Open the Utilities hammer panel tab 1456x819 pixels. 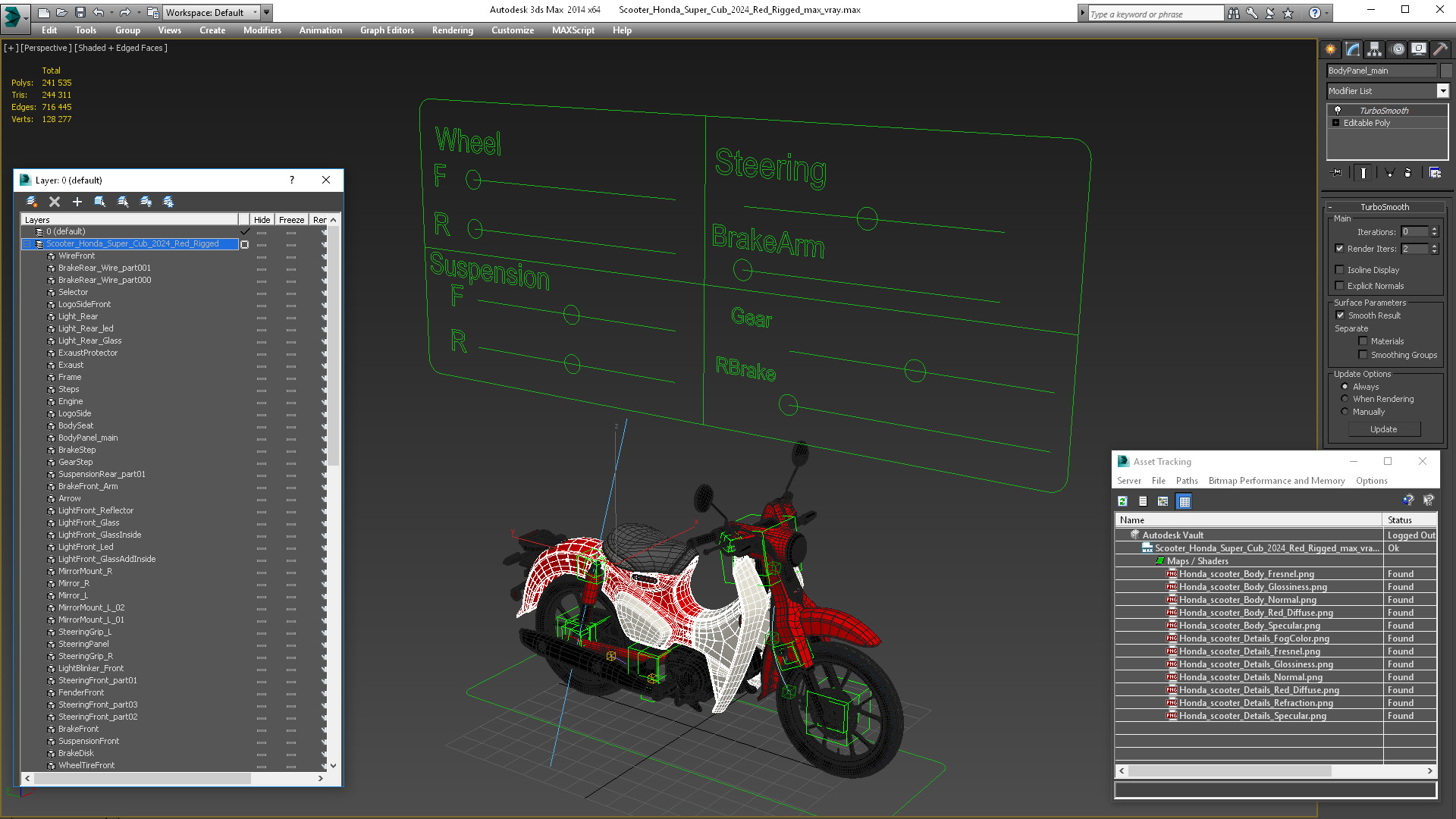click(1441, 49)
